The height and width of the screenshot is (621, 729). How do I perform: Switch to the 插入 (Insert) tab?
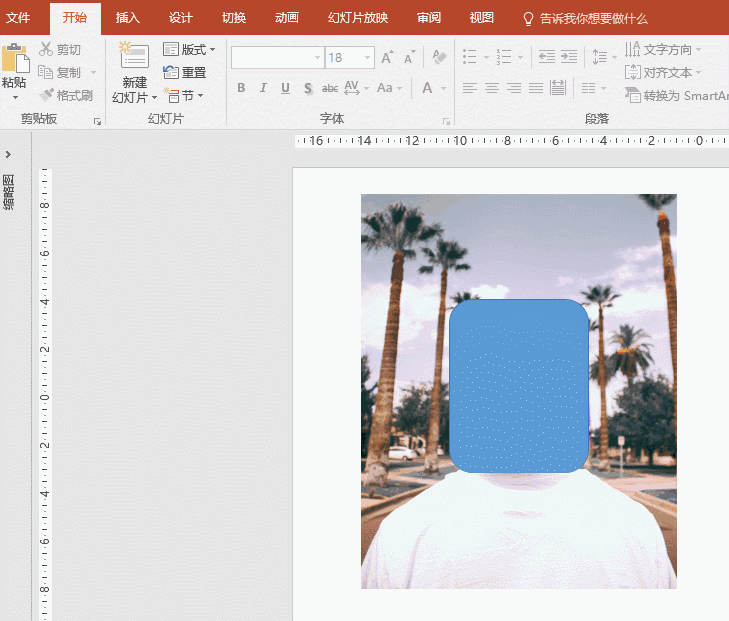(x=128, y=18)
